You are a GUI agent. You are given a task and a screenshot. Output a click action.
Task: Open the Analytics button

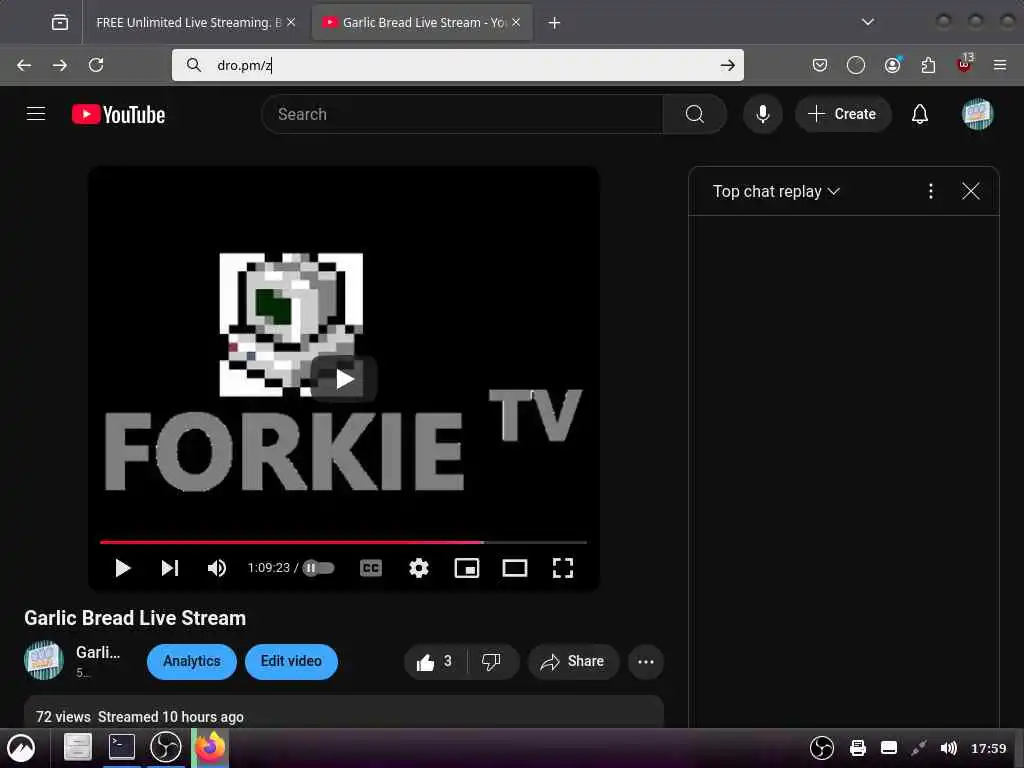point(192,662)
